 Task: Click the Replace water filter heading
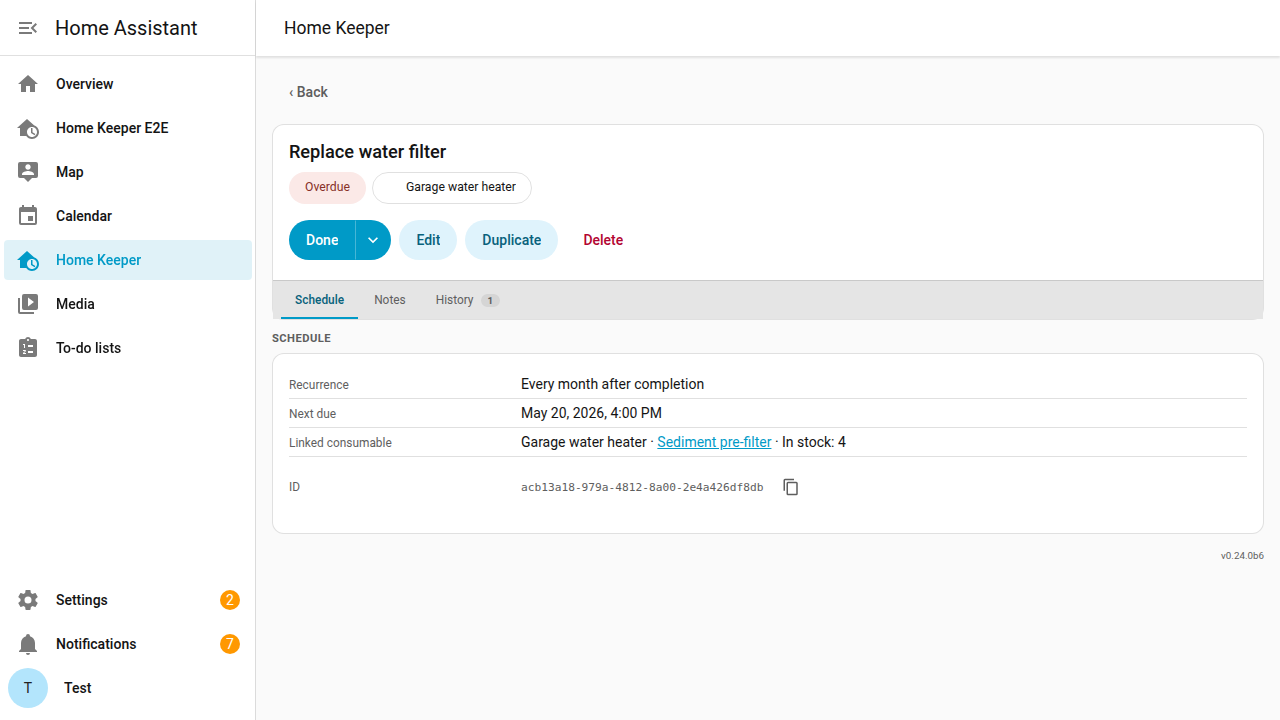pos(367,152)
